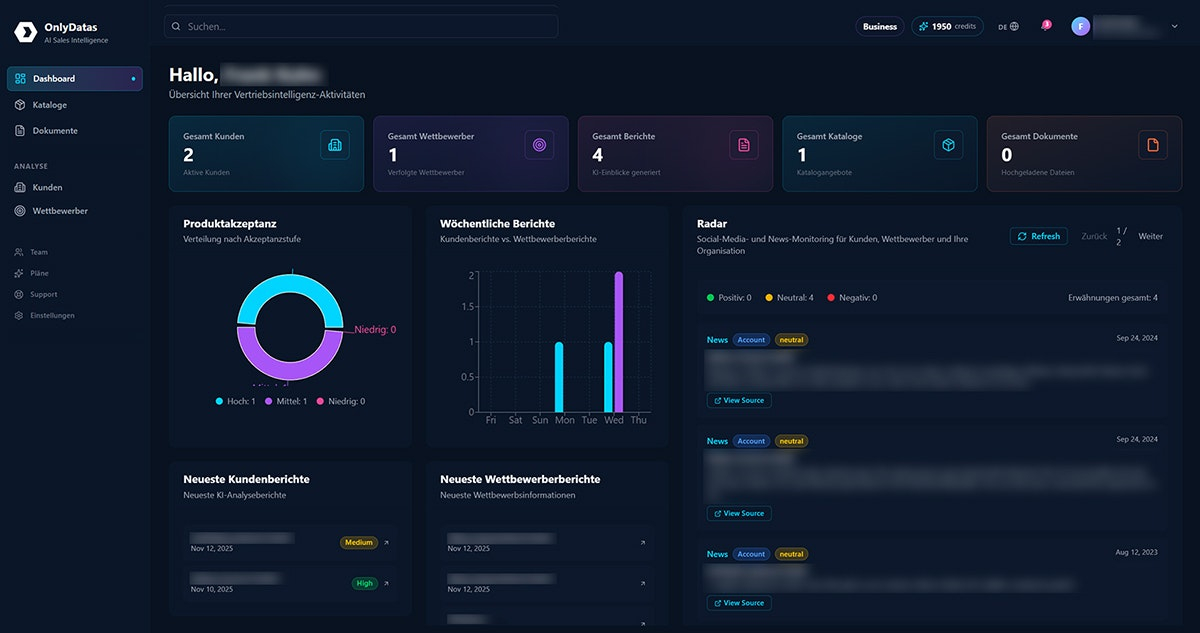1200x633 pixels.
Task: Click the purple Wednesday bar in chart
Action: [x=619, y=342]
